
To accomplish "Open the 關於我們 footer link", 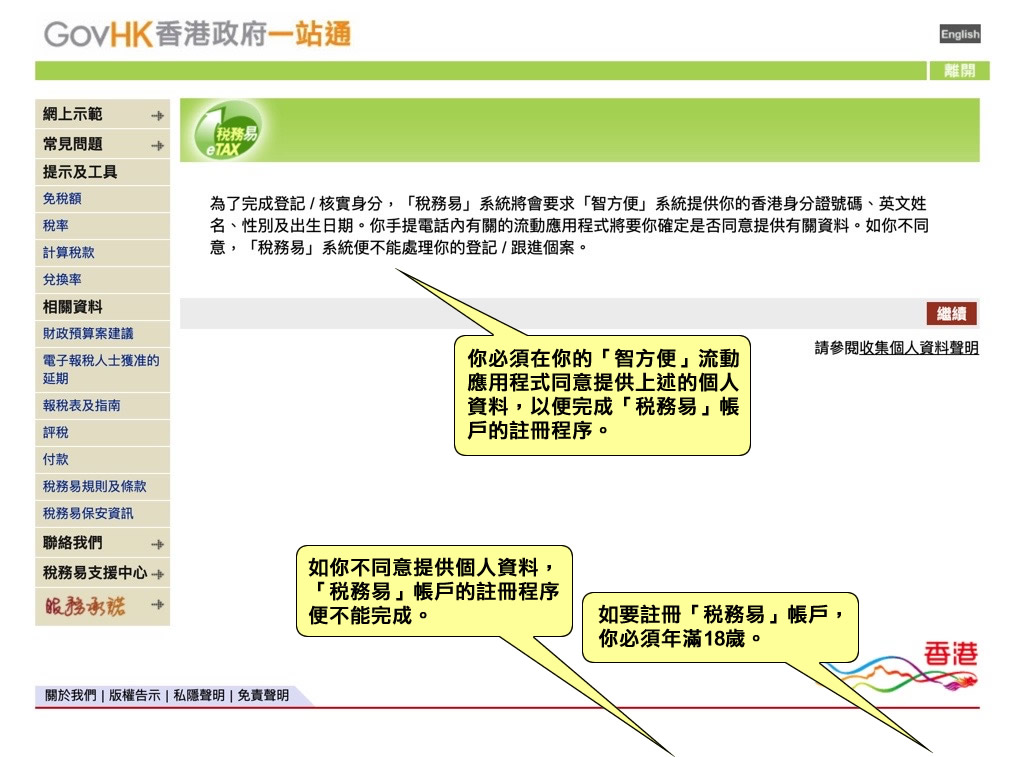I will 70,695.
